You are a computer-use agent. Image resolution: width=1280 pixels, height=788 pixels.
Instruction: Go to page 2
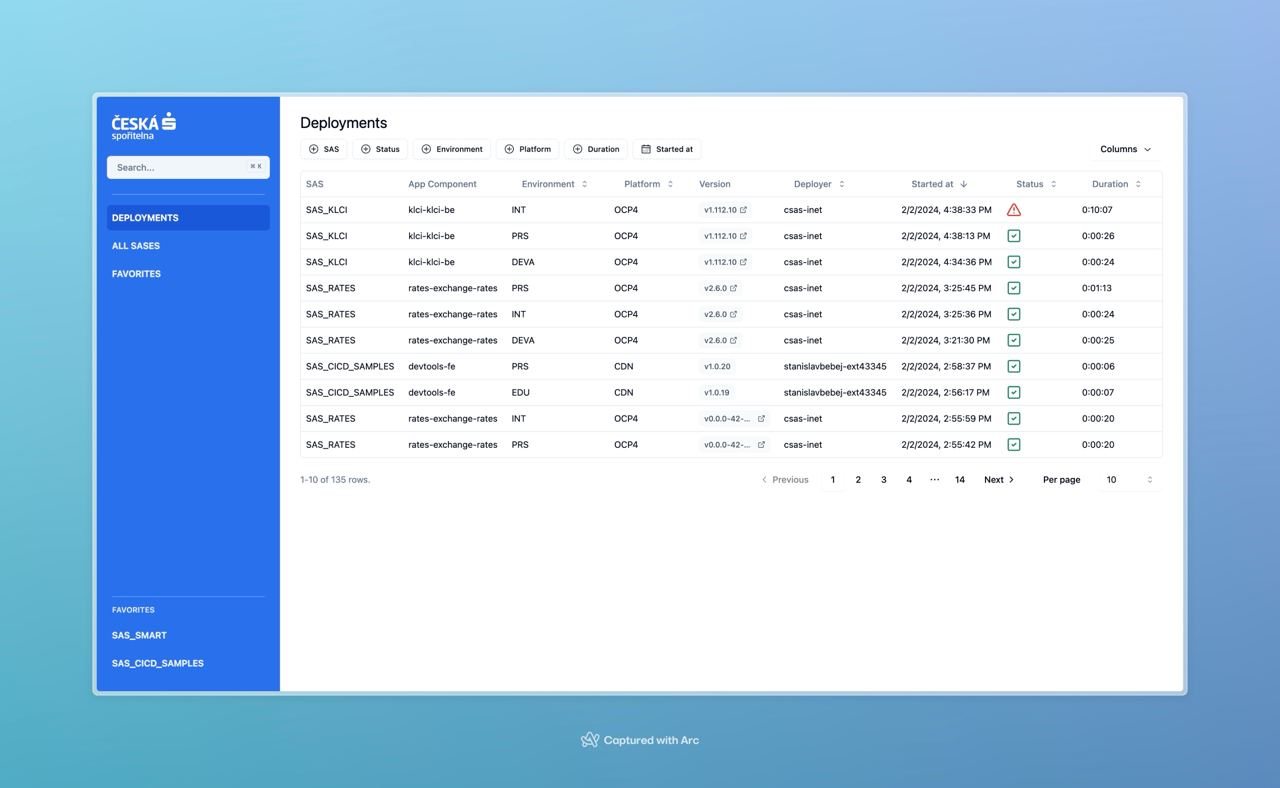click(x=858, y=480)
